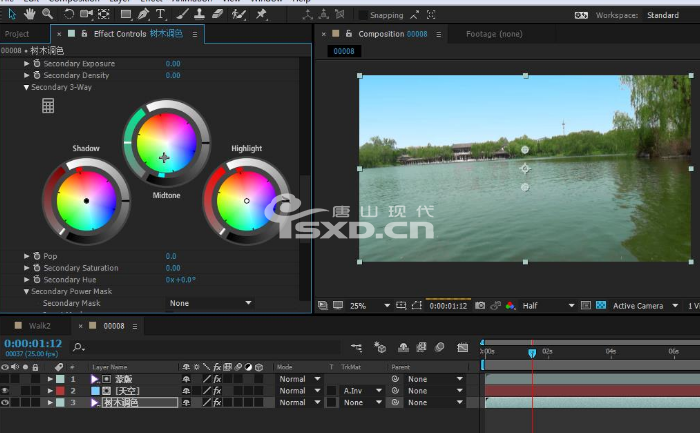The height and width of the screenshot is (433, 700).
Task: Open the Active Camera view dropdown
Action: pyautogui.click(x=645, y=306)
